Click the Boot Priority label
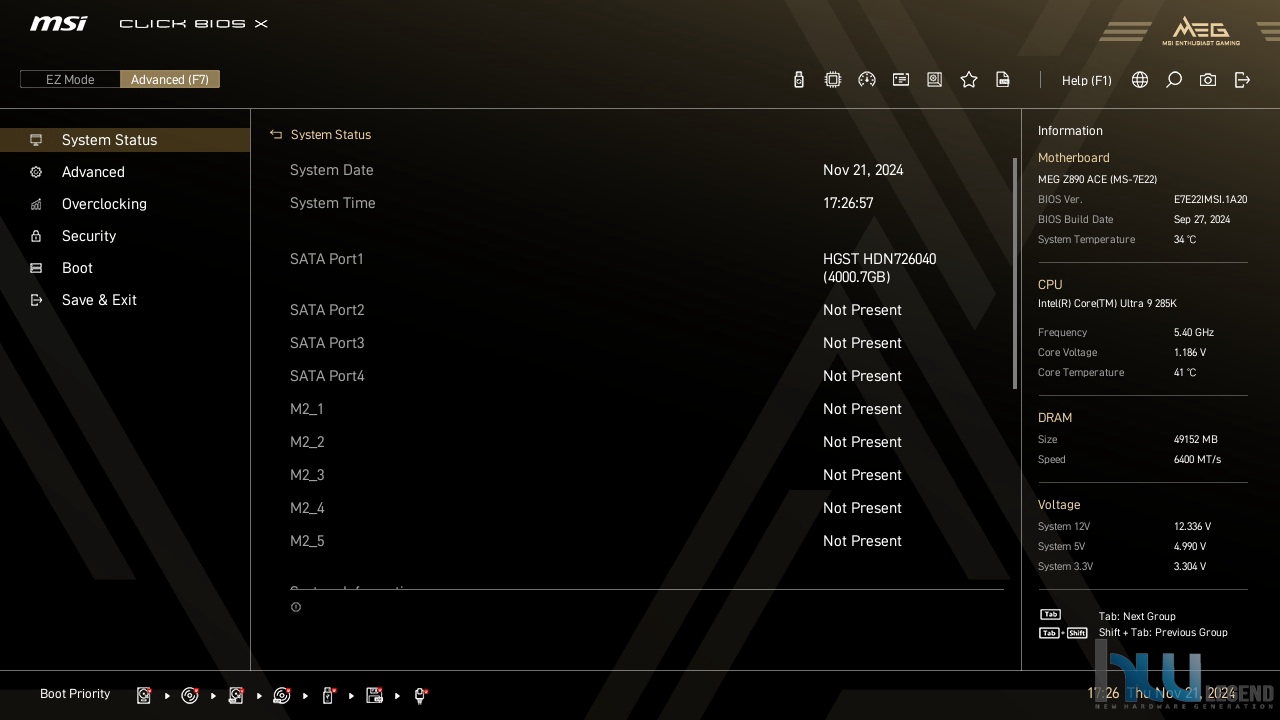This screenshot has width=1280, height=720. [75, 694]
